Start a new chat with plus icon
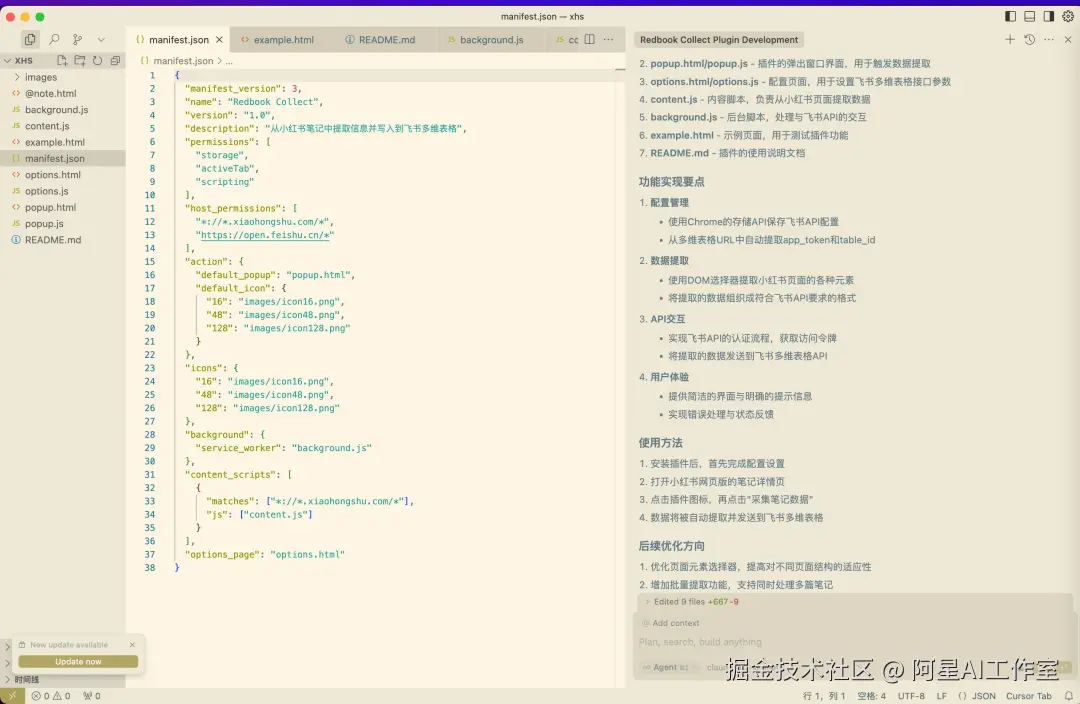Viewport: 1080px width, 704px height. point(1010,39)
